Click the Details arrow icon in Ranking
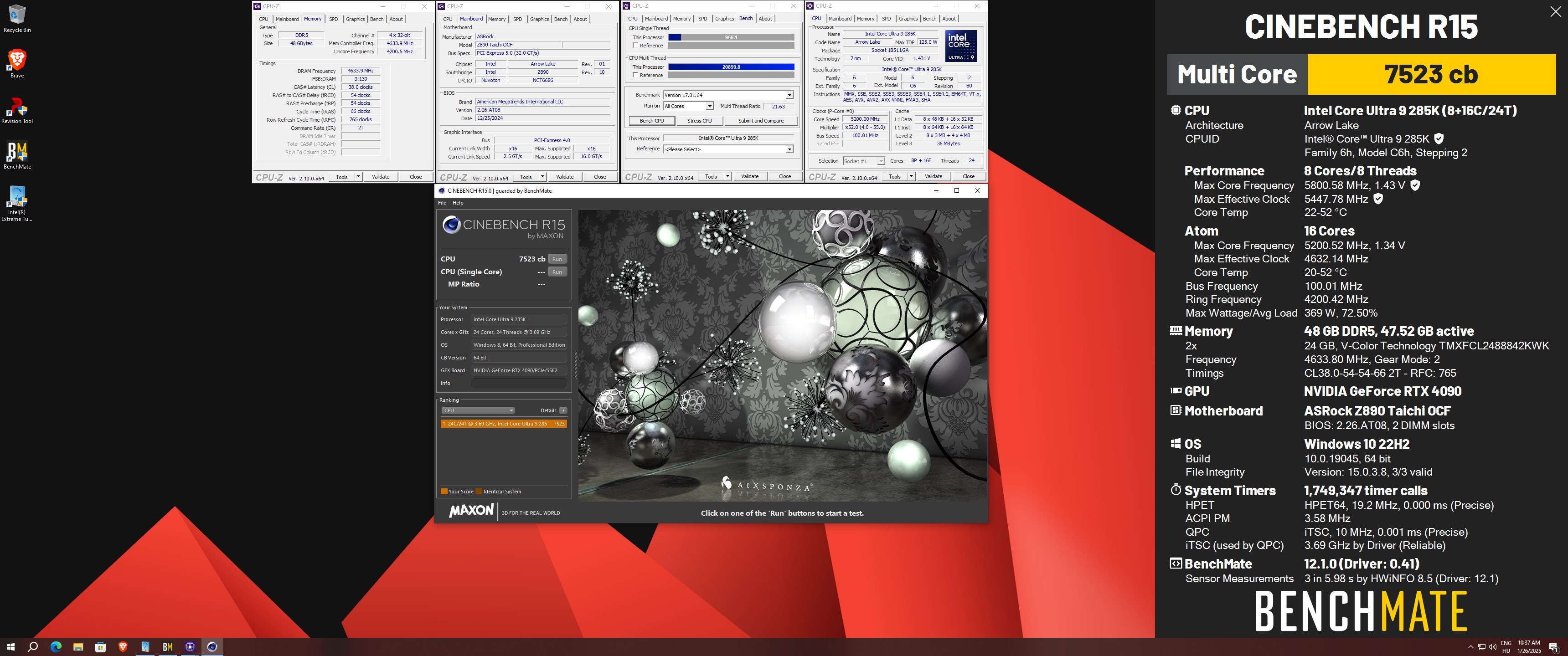 tap(563, 411)
